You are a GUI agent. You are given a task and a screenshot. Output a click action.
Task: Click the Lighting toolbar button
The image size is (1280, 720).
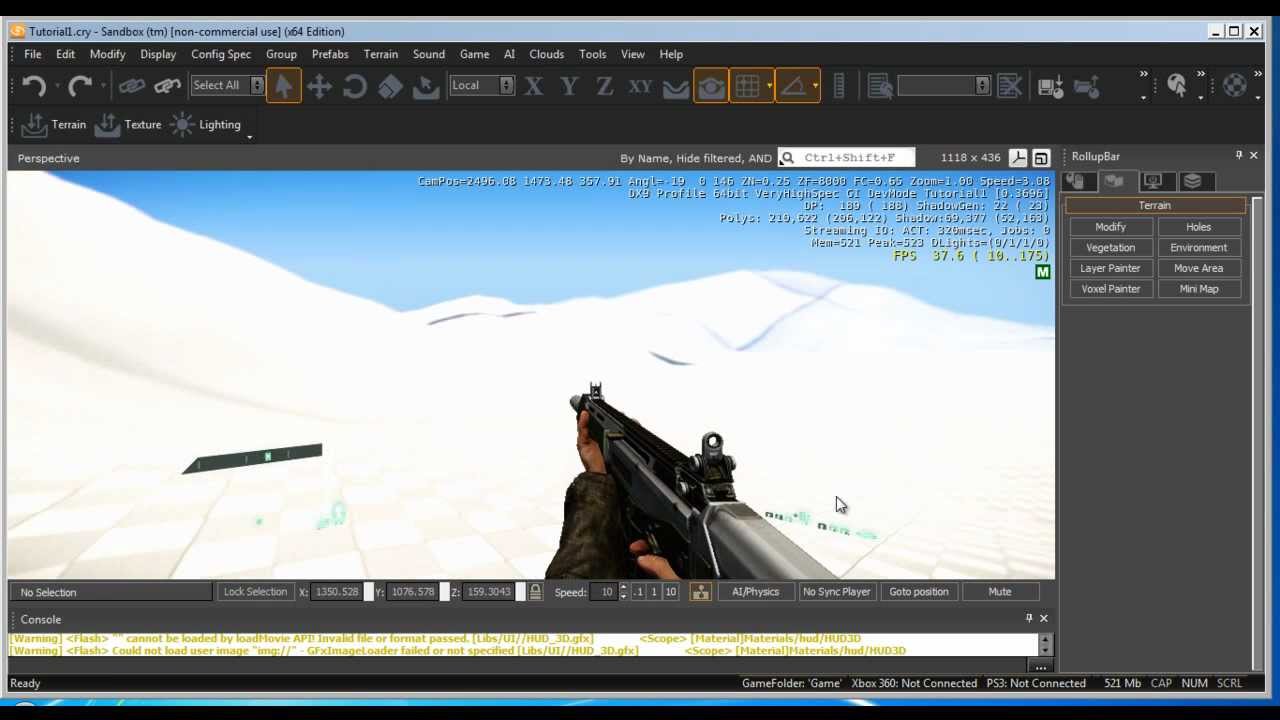tap(205, 125)
